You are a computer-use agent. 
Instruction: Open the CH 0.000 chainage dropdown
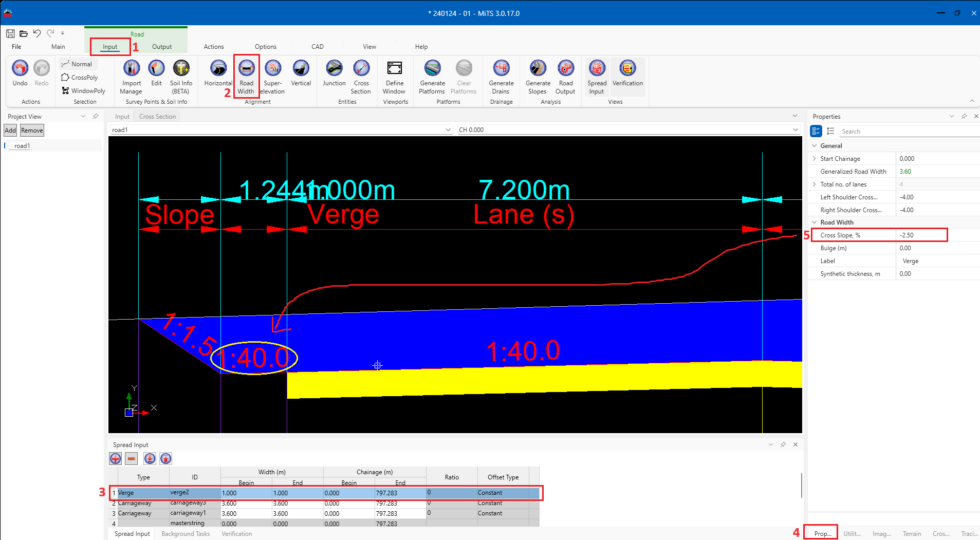coord(795,130)
